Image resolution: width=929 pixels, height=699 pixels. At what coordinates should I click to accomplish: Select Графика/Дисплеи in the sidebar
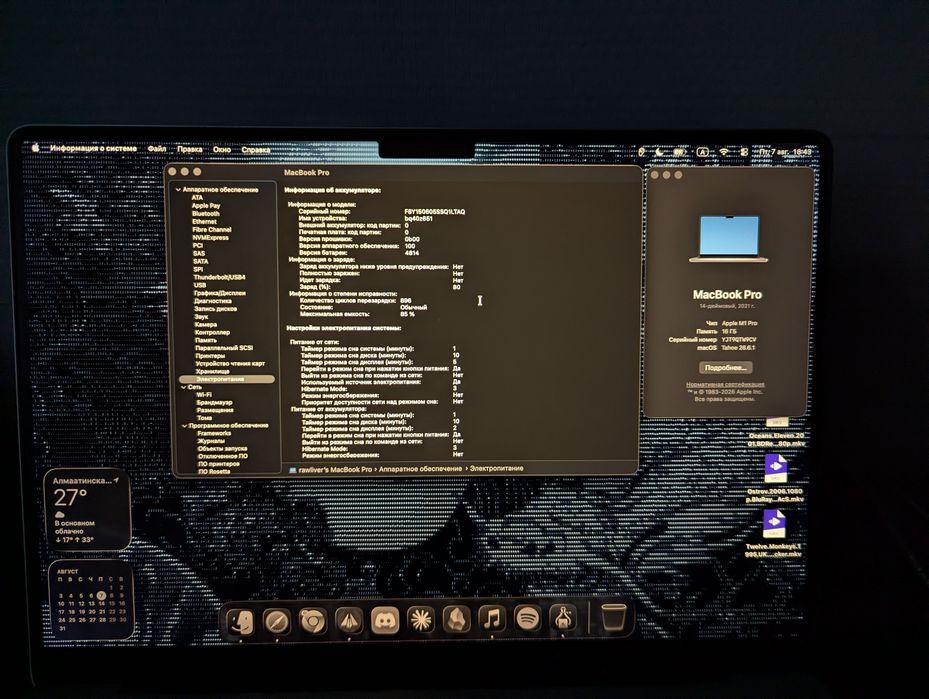pos(220,293)
